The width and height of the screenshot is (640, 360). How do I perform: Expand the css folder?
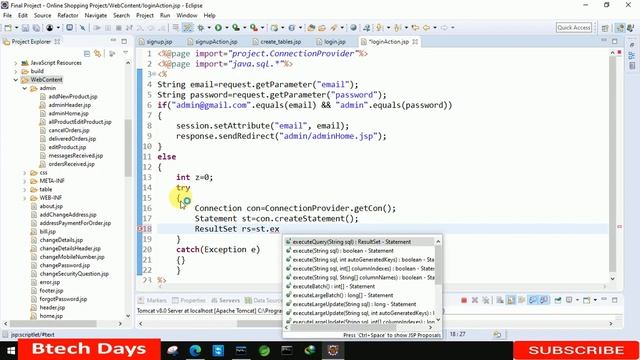24,173
